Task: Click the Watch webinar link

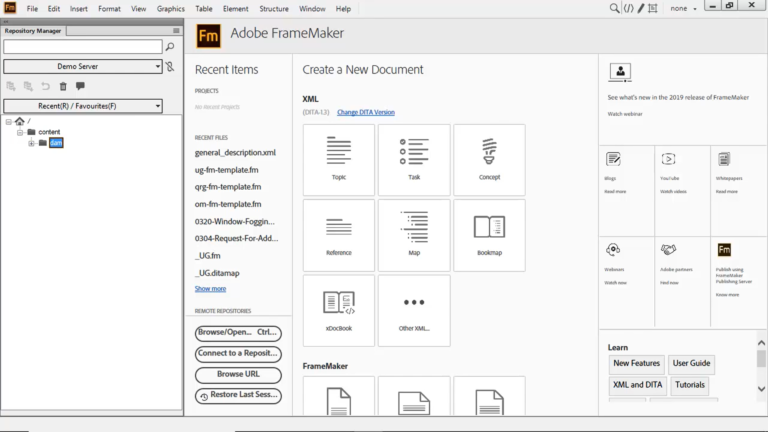Action: point(625,114)
